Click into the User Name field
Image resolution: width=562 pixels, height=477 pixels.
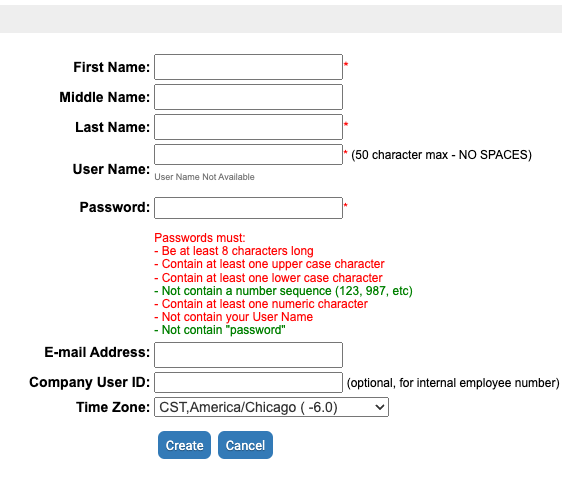tap(248, 154)
